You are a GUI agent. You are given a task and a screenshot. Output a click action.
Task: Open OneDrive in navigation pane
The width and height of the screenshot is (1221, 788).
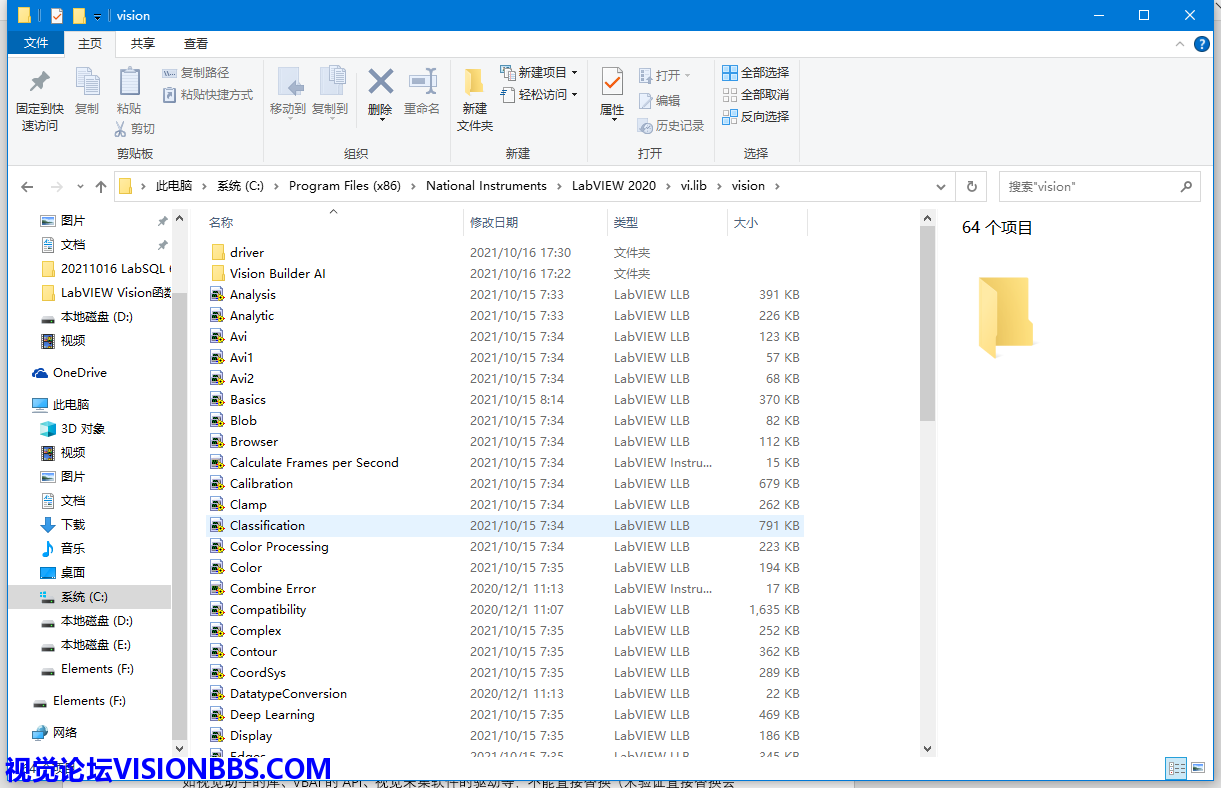[x=79, y=372]
